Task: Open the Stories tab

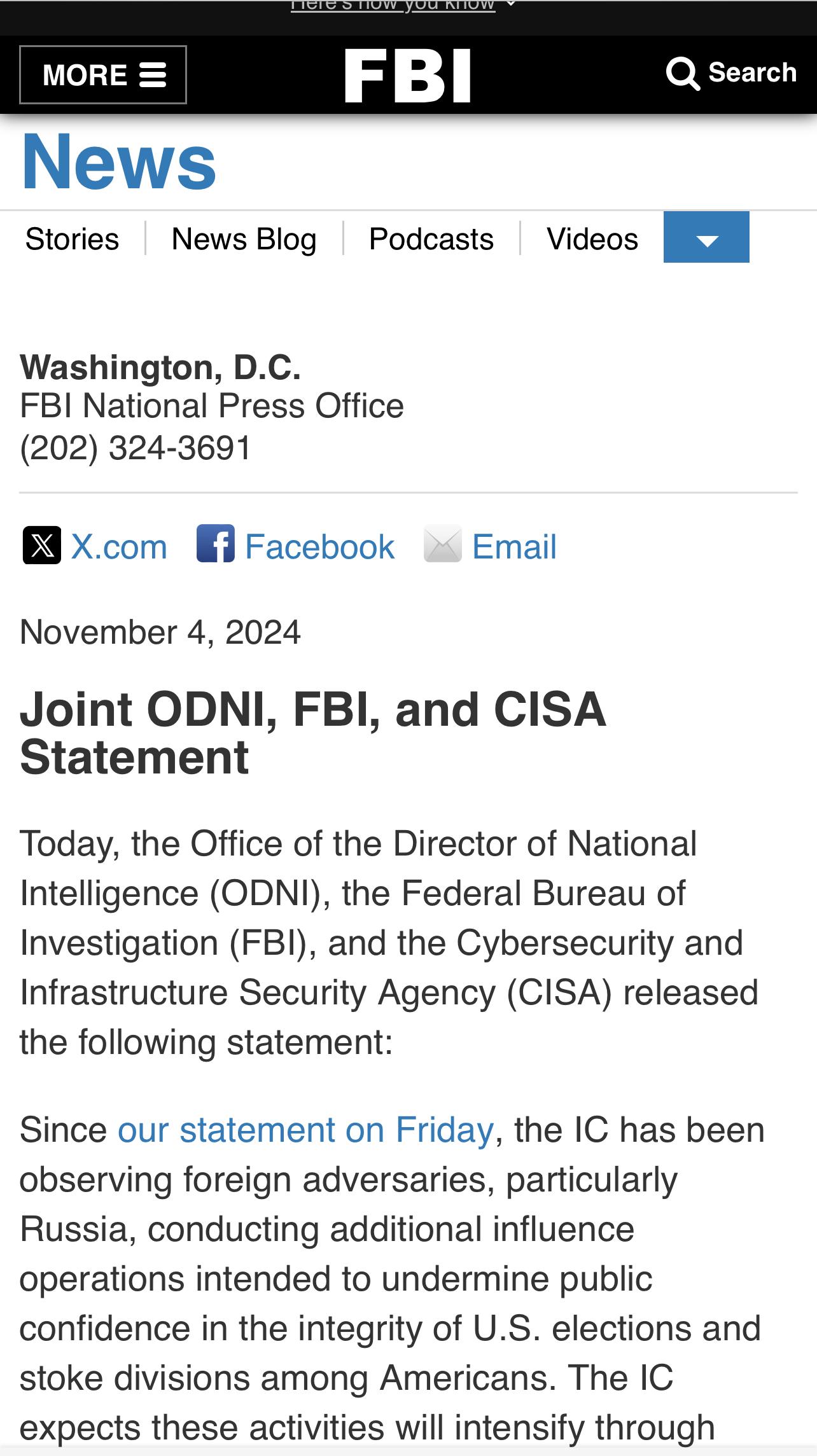Action: [x=72, y=239]
